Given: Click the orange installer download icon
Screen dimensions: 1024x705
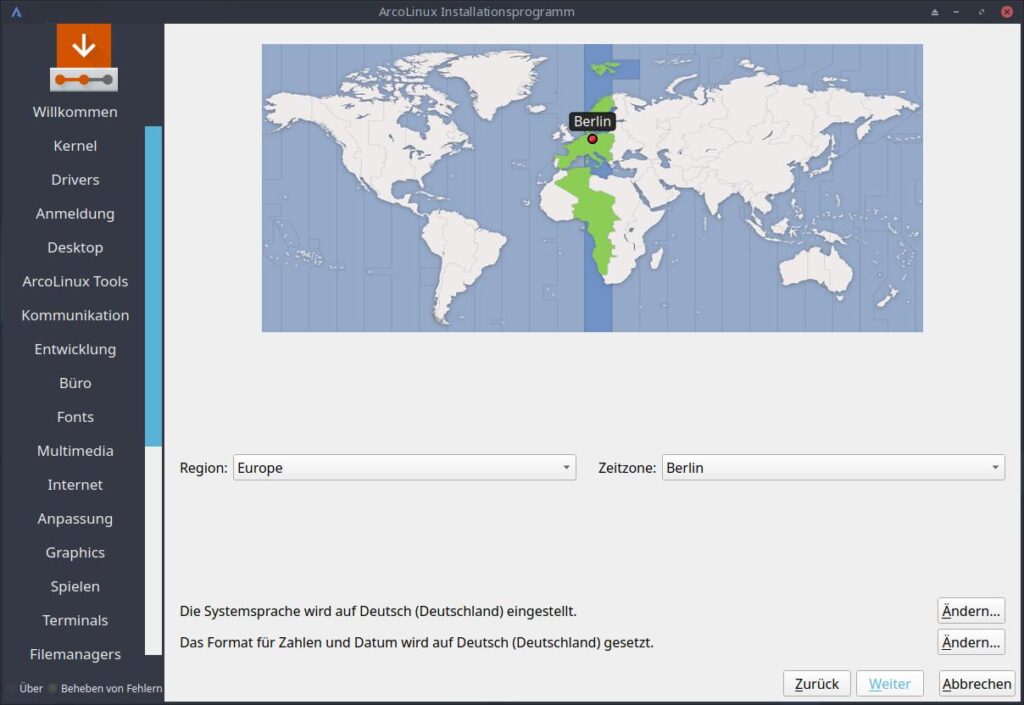Looking at the screenshot, I should pos(84,57).
